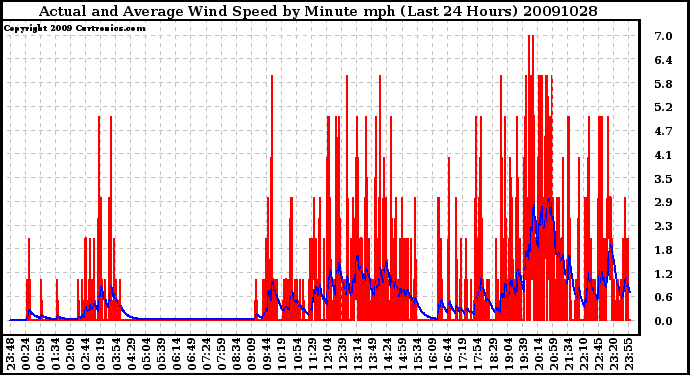Click the 23:48 time label
Screen dimensions: 690x375
pyautogui.click(x=11, y=354)
